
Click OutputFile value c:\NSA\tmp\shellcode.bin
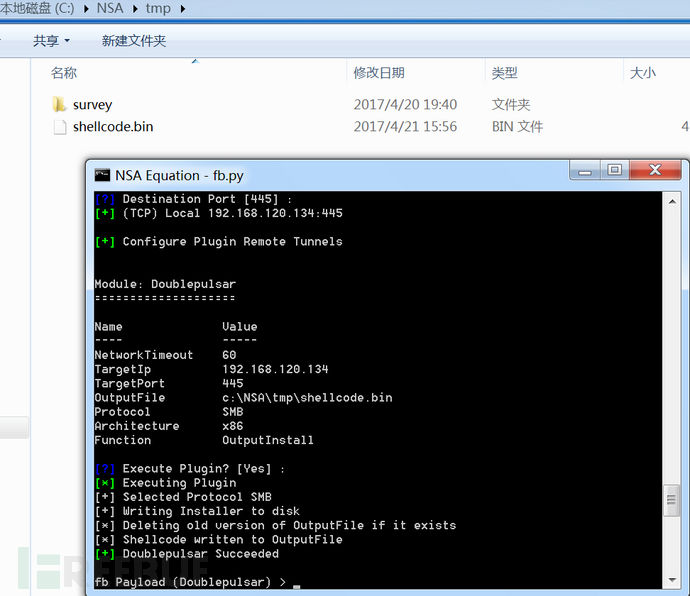pos(307,397)
